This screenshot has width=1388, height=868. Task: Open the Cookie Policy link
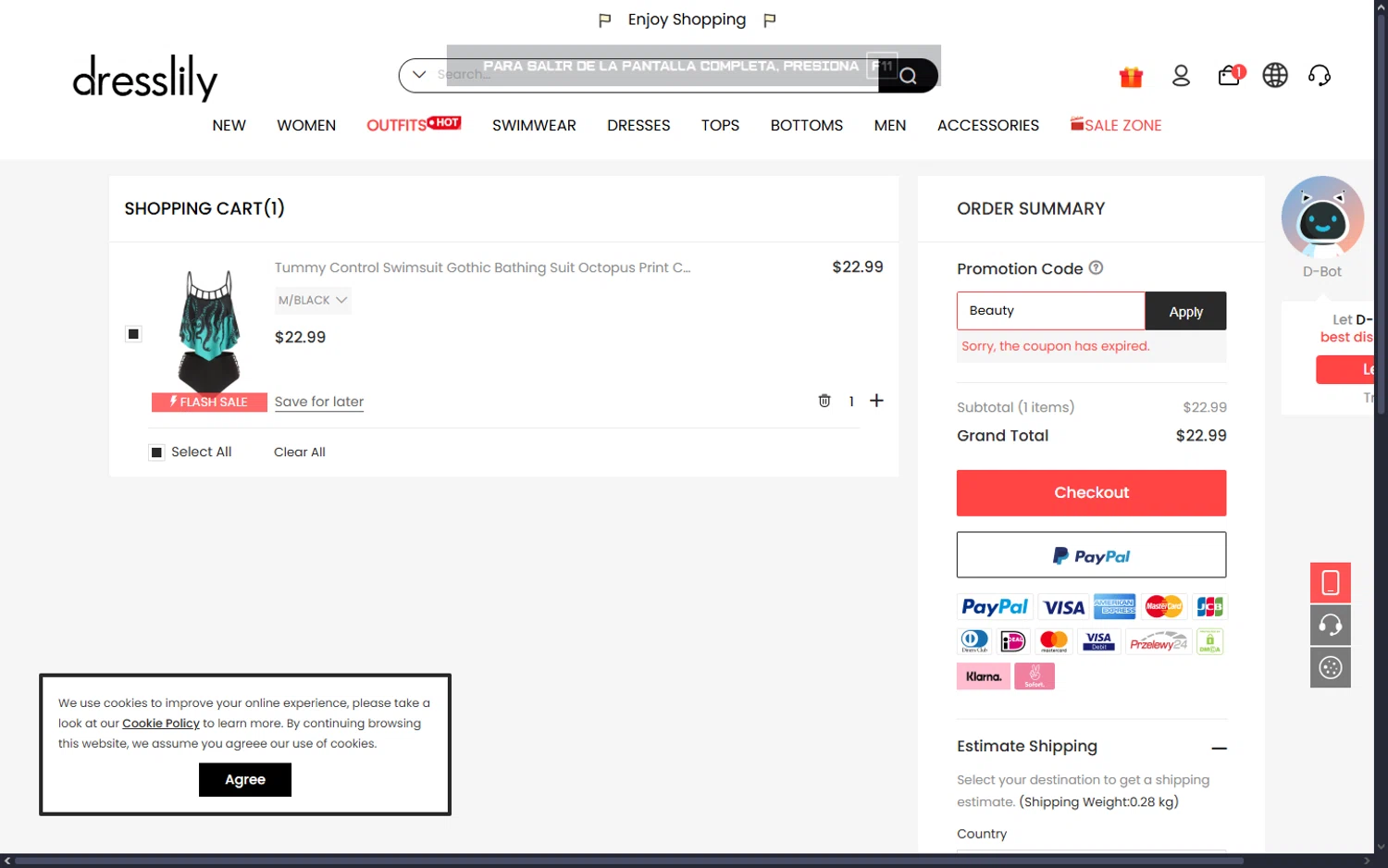[x=161, y=724]
